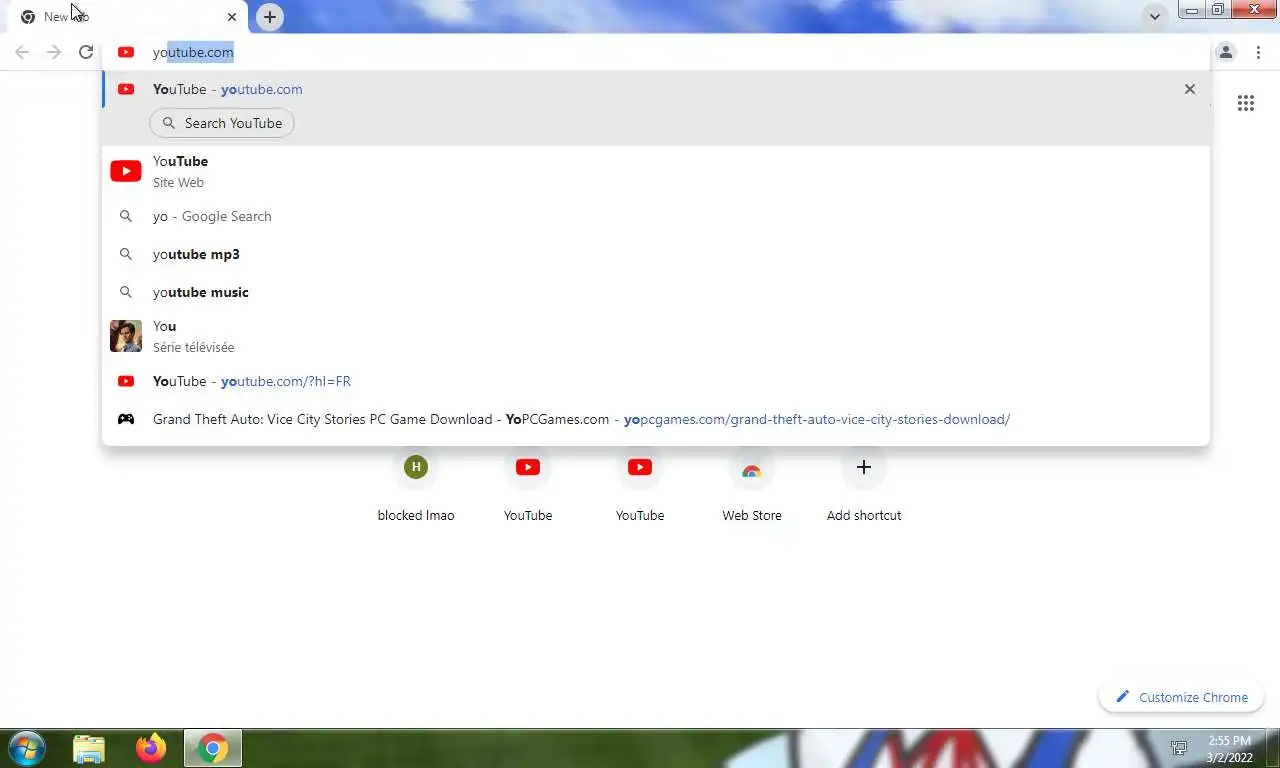Image resolution: width=1280 pixels, height=768 pixels.
Task: Select the youtube.com/?hl=FR suggestion
Action: [x=656, y=381]
